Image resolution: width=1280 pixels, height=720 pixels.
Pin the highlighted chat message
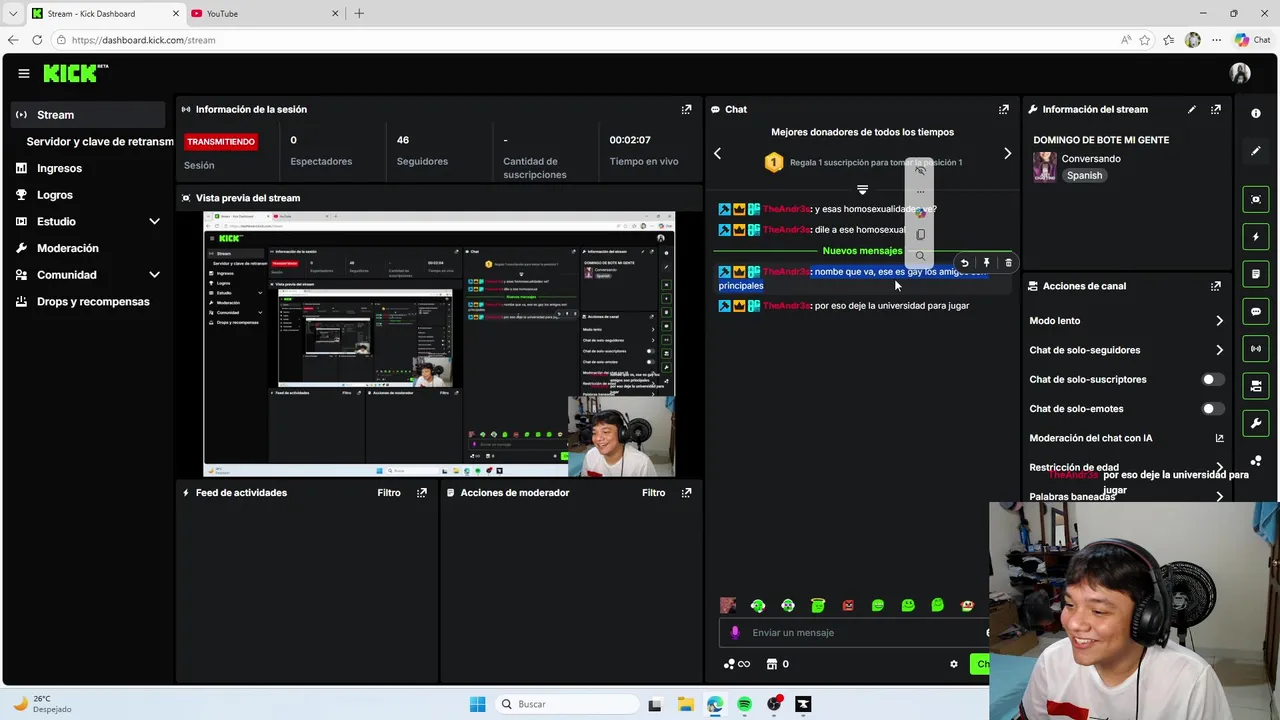coord(986,263)
